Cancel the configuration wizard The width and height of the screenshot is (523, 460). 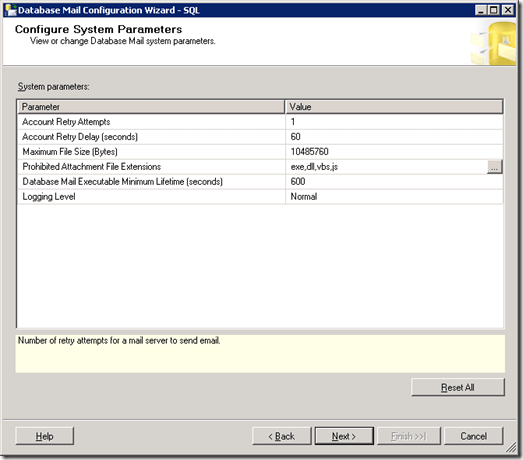click(473, 436)
